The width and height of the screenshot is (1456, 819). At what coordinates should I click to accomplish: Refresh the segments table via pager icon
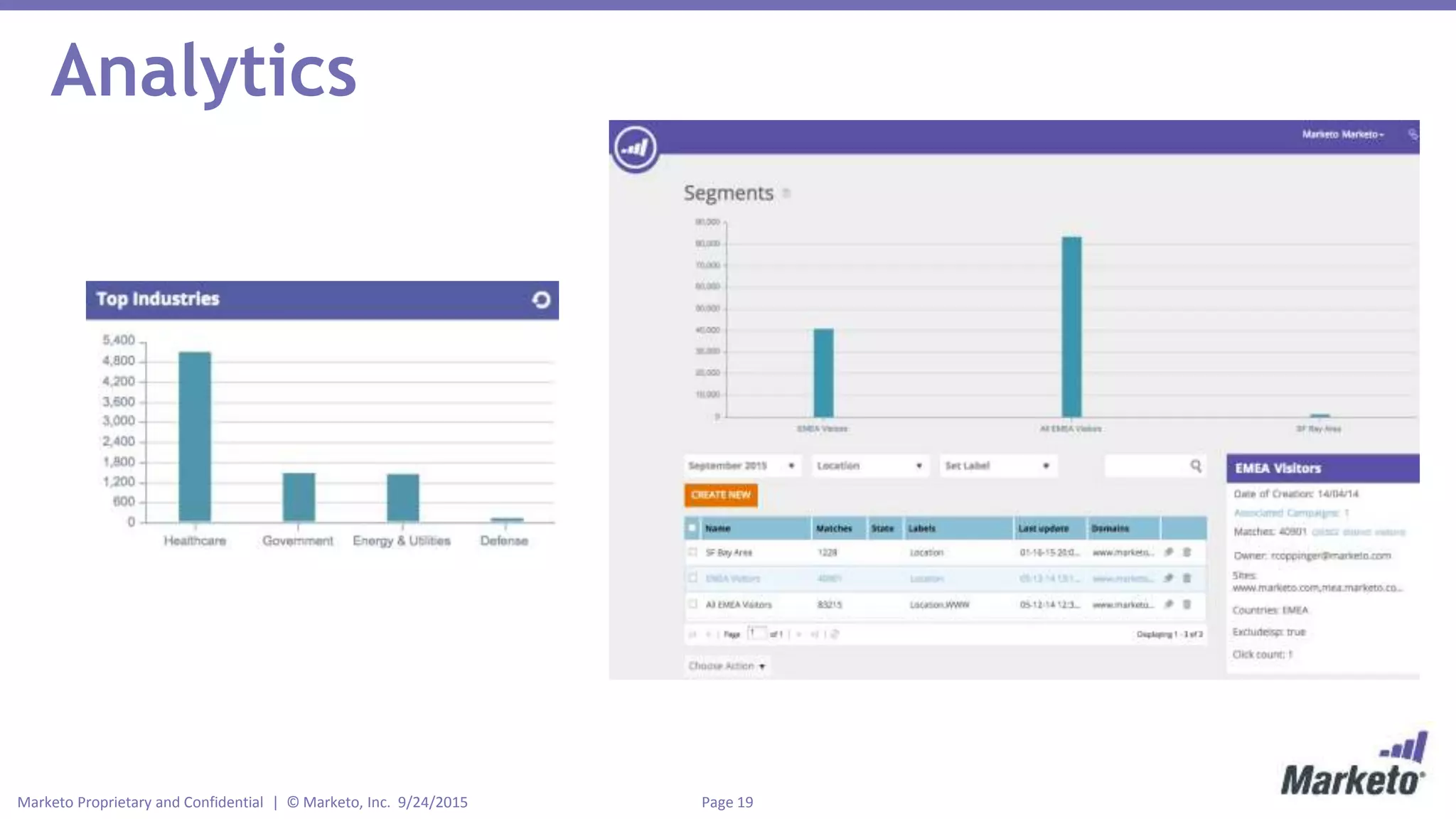[x=835, y=634]
